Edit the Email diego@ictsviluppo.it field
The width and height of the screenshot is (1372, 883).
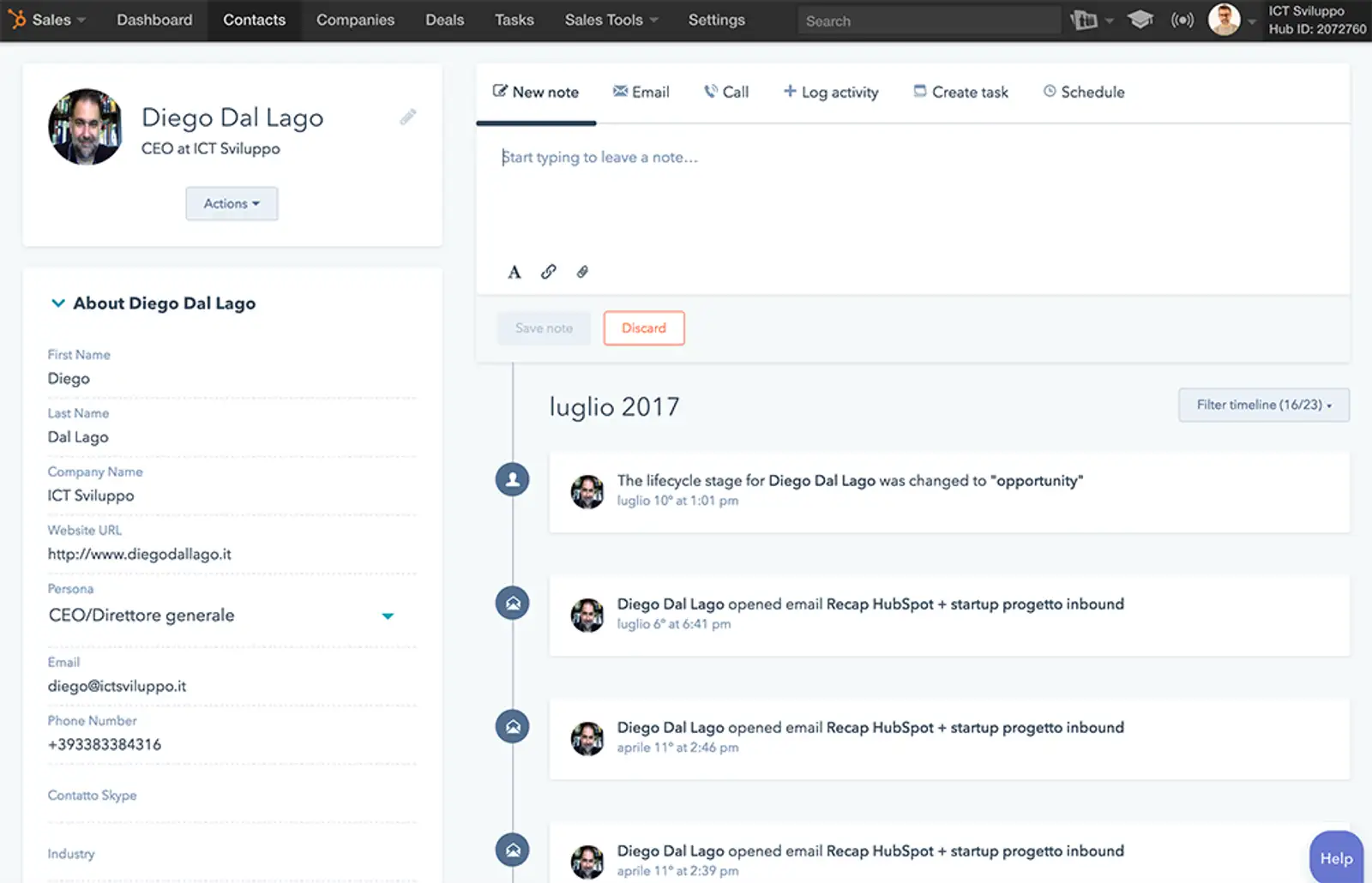117,686
